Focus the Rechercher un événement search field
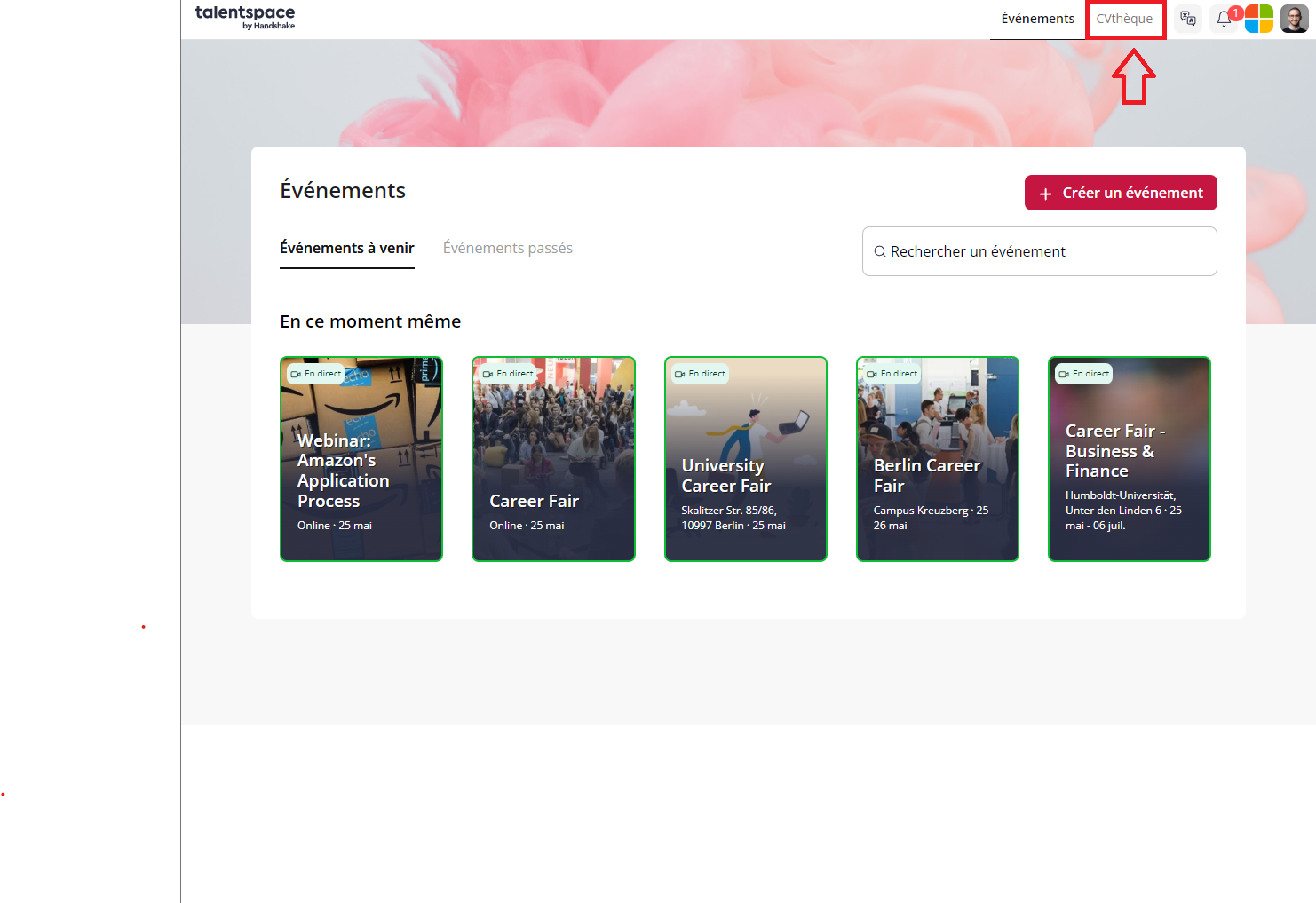Screen dimensions: 1316x903 (x=1039, y=251)
